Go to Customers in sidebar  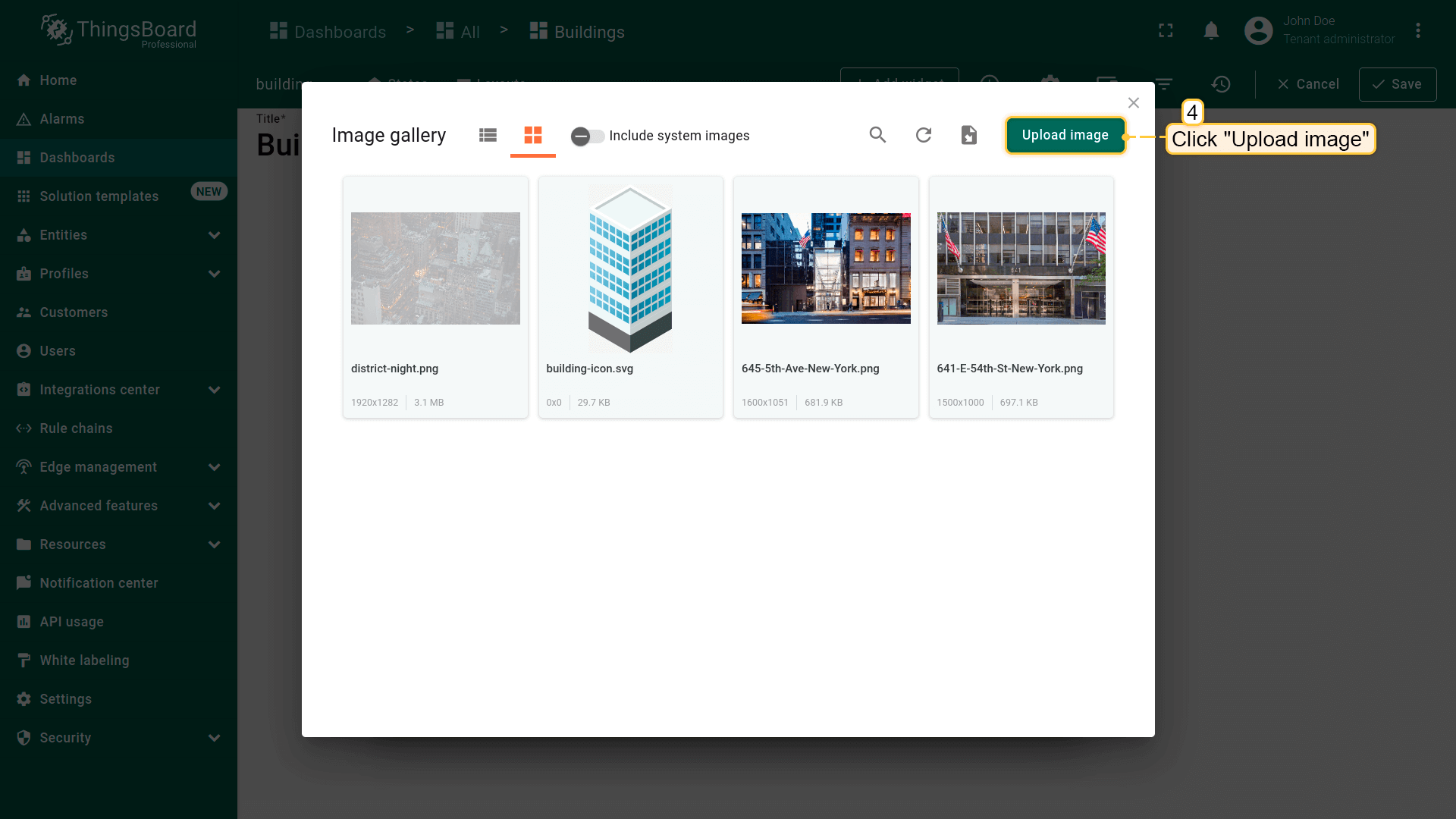click(x=74, y=312)
